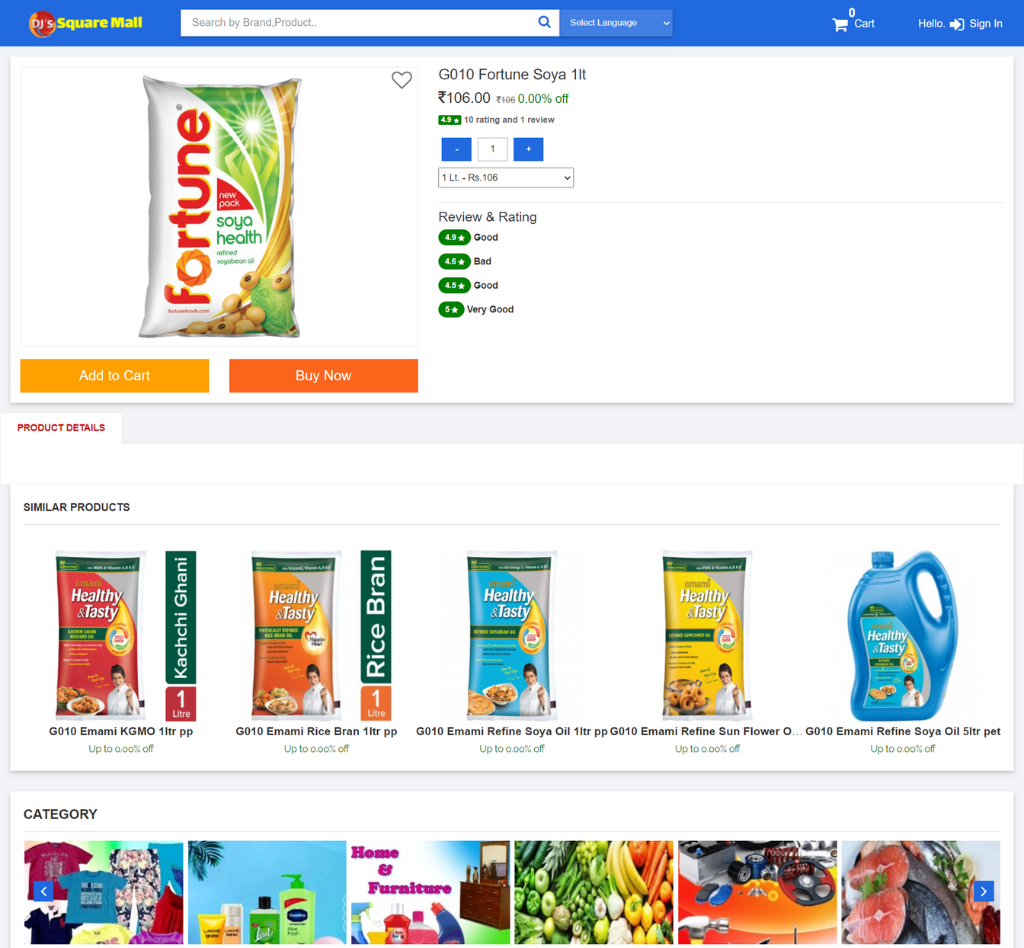Viewport: 1024px width, 948px height.
Task: Go to next category with right arrow
Action: pyautogui.click(x=984, y=891)
